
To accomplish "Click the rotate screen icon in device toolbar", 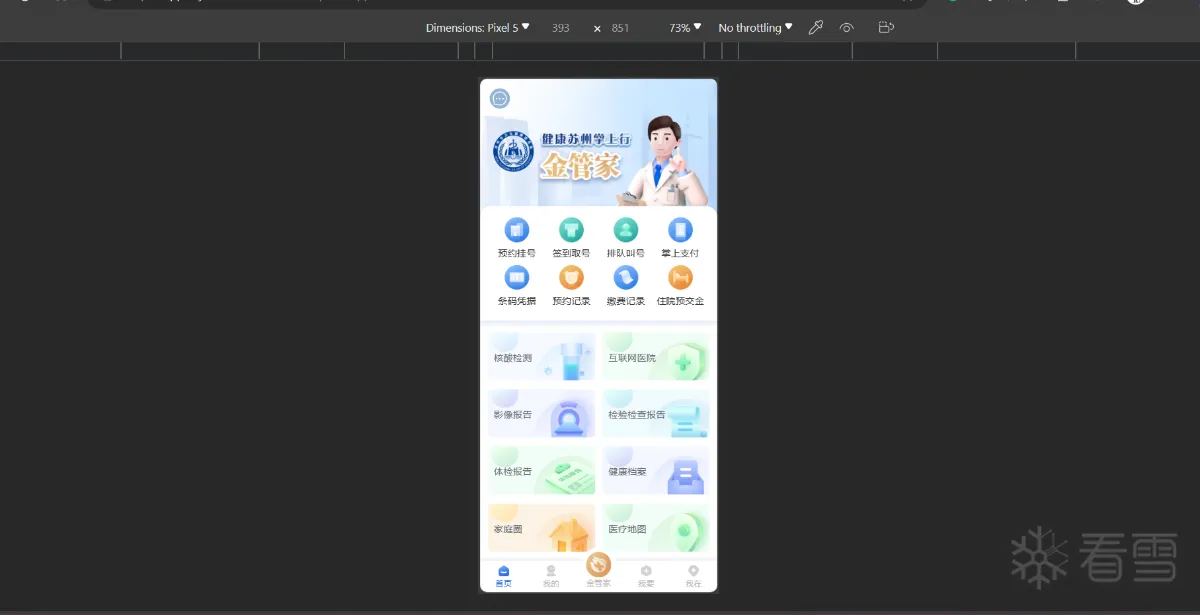I will coord(886,28).
